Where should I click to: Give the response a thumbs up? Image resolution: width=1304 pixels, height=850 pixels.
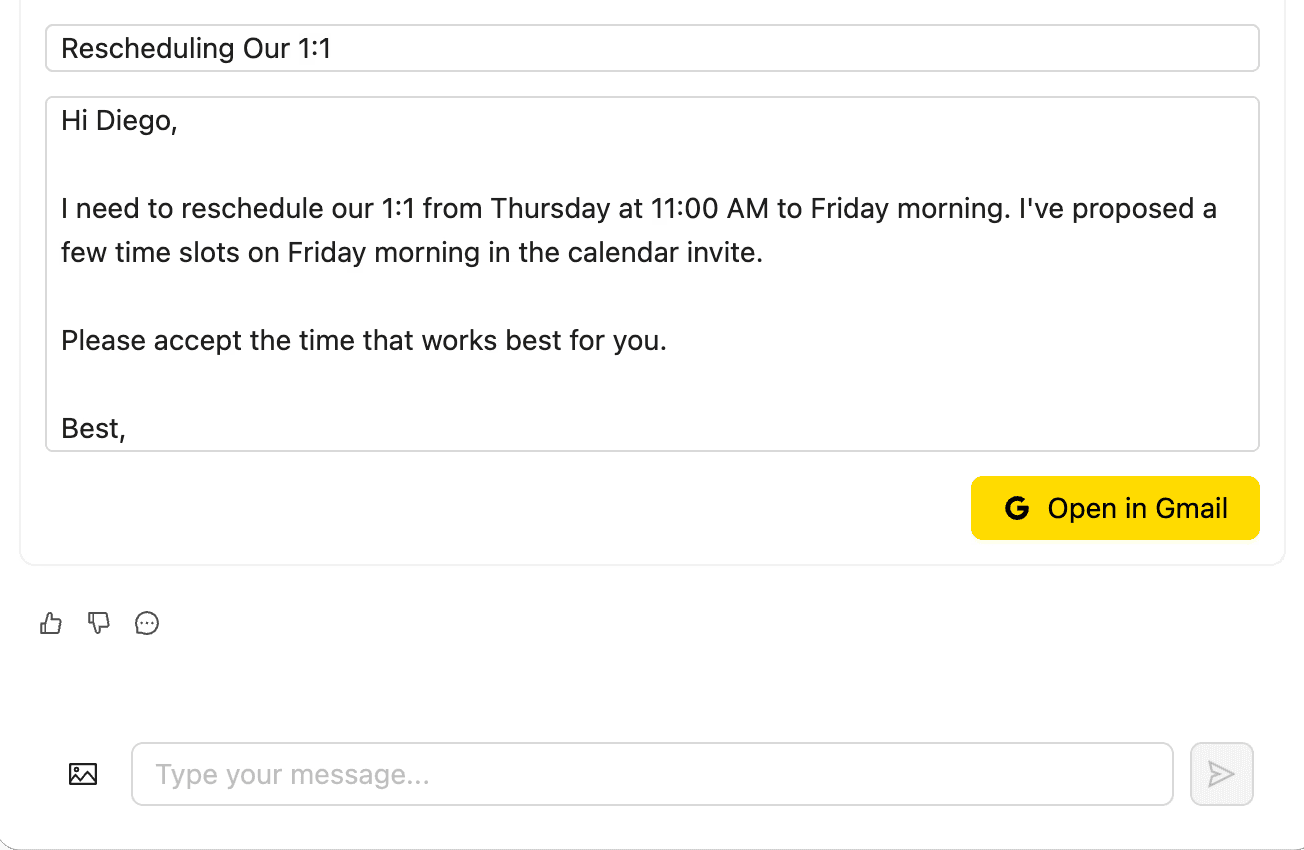[51, 624]
